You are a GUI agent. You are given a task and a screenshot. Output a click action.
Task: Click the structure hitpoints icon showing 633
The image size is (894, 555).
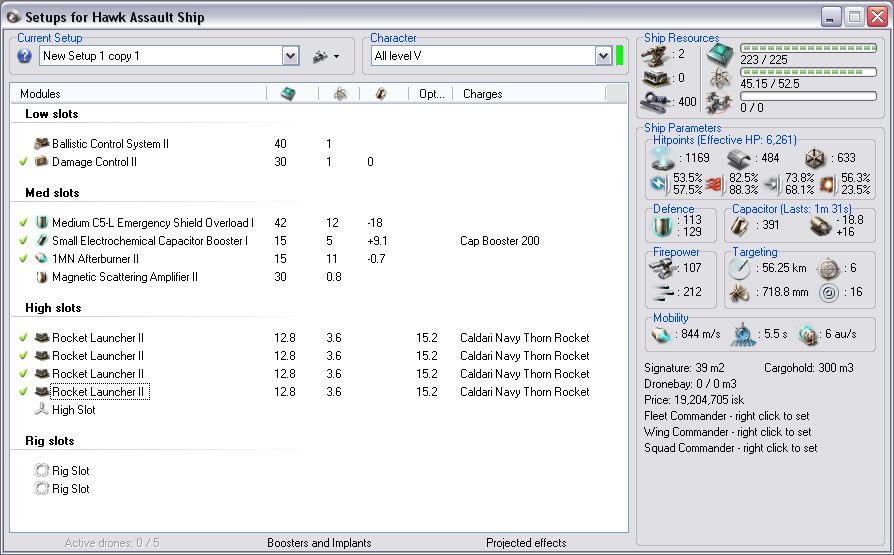tap(815, 158)
